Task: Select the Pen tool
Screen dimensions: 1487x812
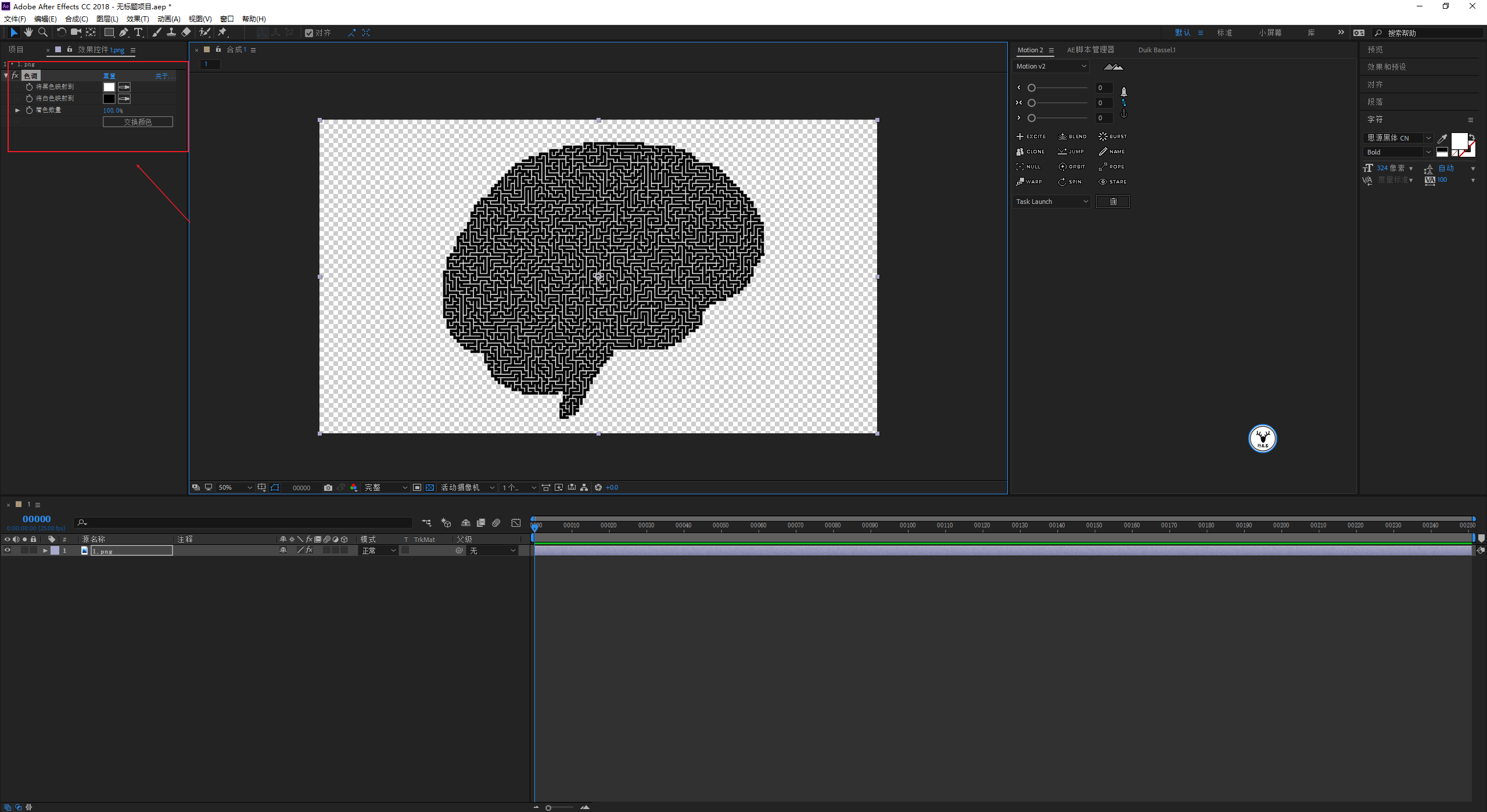Action: pyautogui.click(x=124, y=33)
